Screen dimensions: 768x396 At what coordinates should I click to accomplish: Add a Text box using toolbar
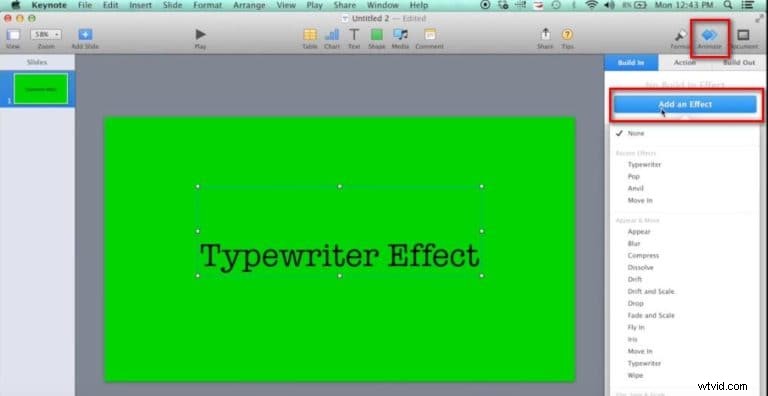354,34
